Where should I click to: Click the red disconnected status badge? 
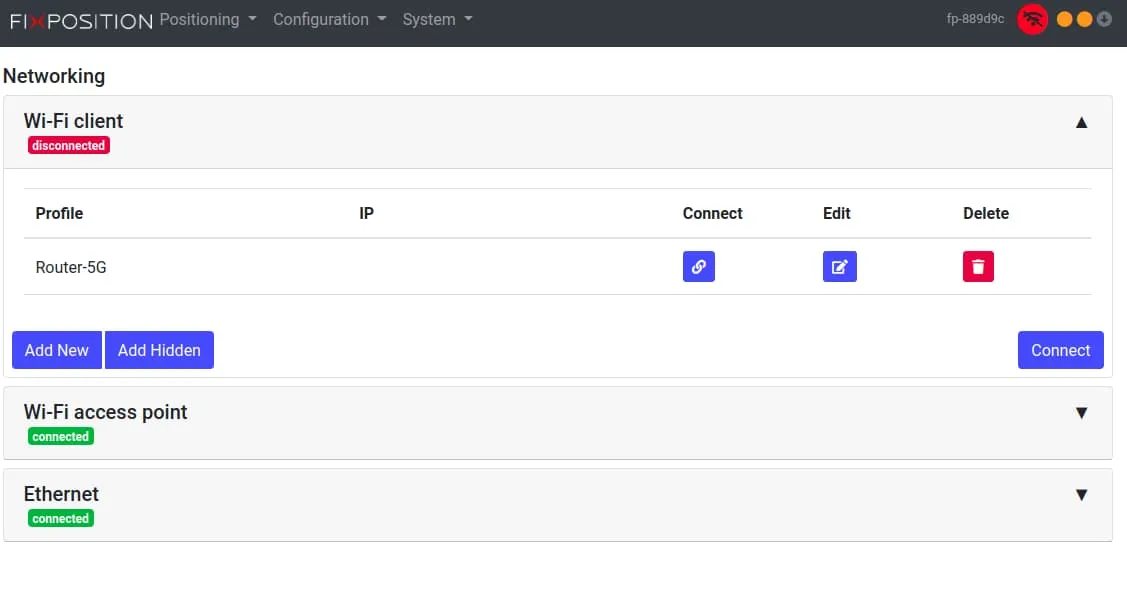click(68, 146)
